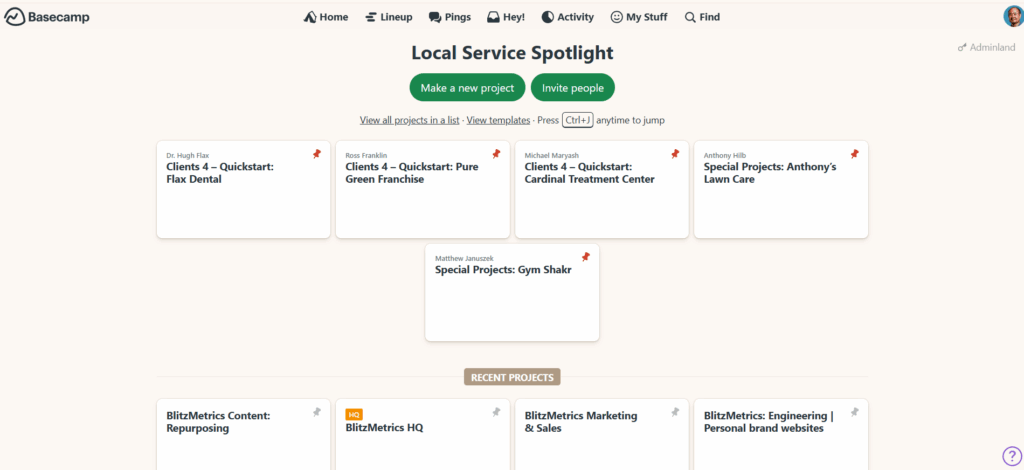Open the Lineup view

point(389,17)
